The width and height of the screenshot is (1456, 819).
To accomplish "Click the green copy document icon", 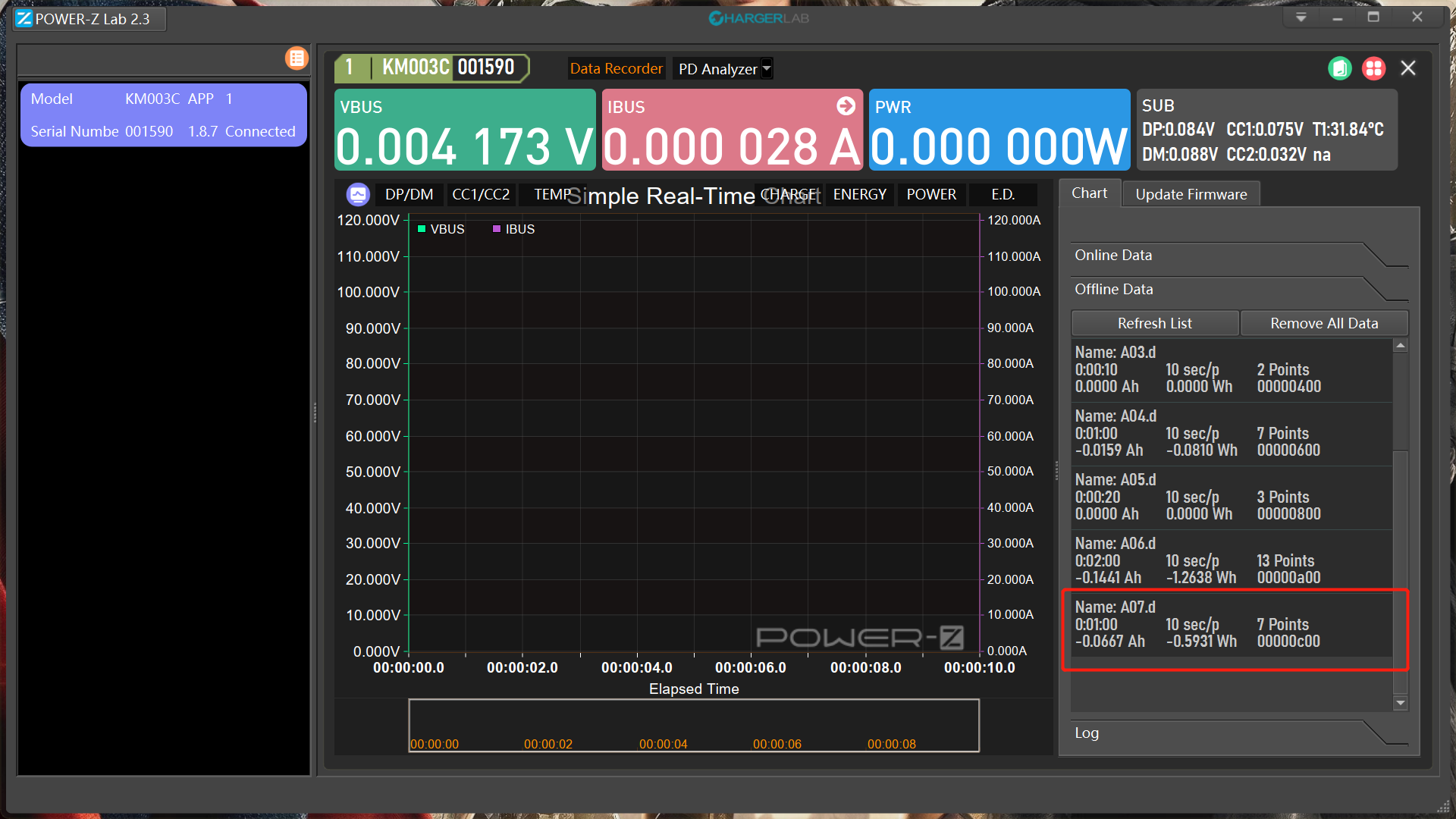I will (x=1339, y=68).
